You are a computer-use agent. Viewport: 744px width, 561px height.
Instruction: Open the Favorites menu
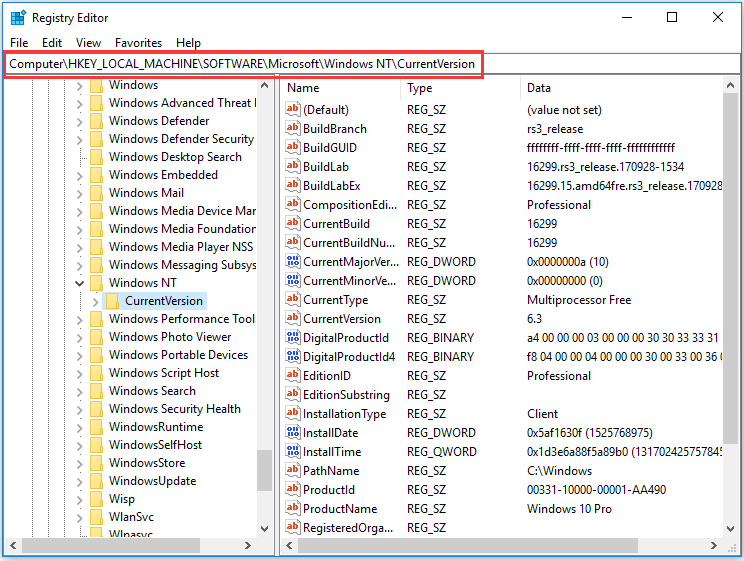(138, 43)
